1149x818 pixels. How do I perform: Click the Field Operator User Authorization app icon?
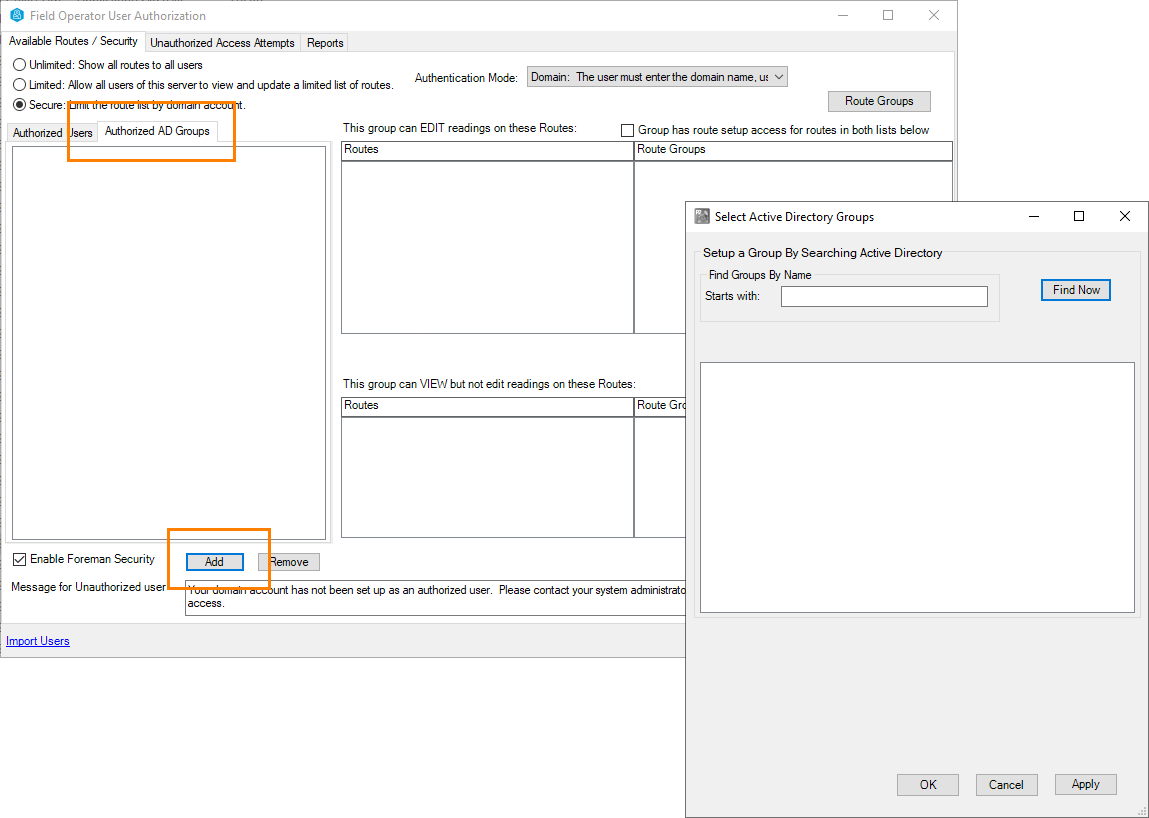[x=17, y=15]
